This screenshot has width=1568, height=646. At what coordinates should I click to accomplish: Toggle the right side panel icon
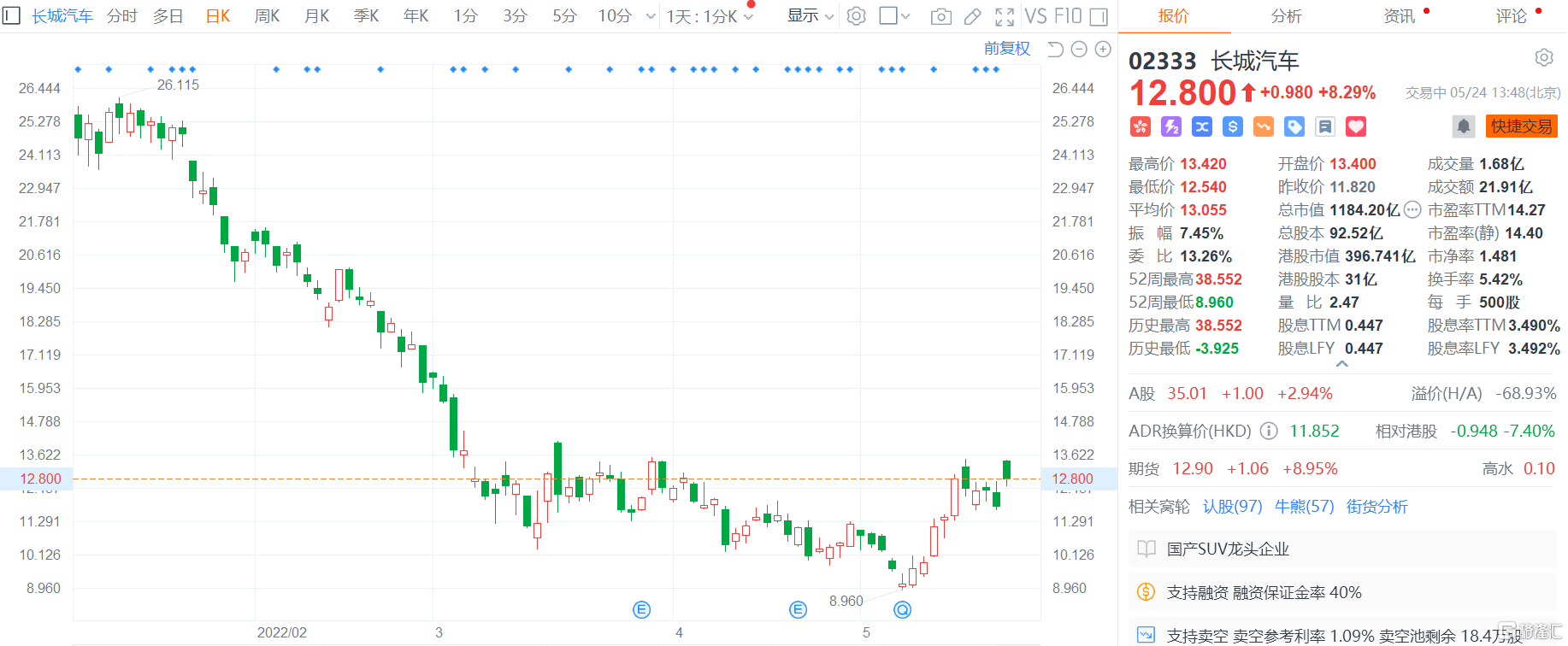point(1099,16)
